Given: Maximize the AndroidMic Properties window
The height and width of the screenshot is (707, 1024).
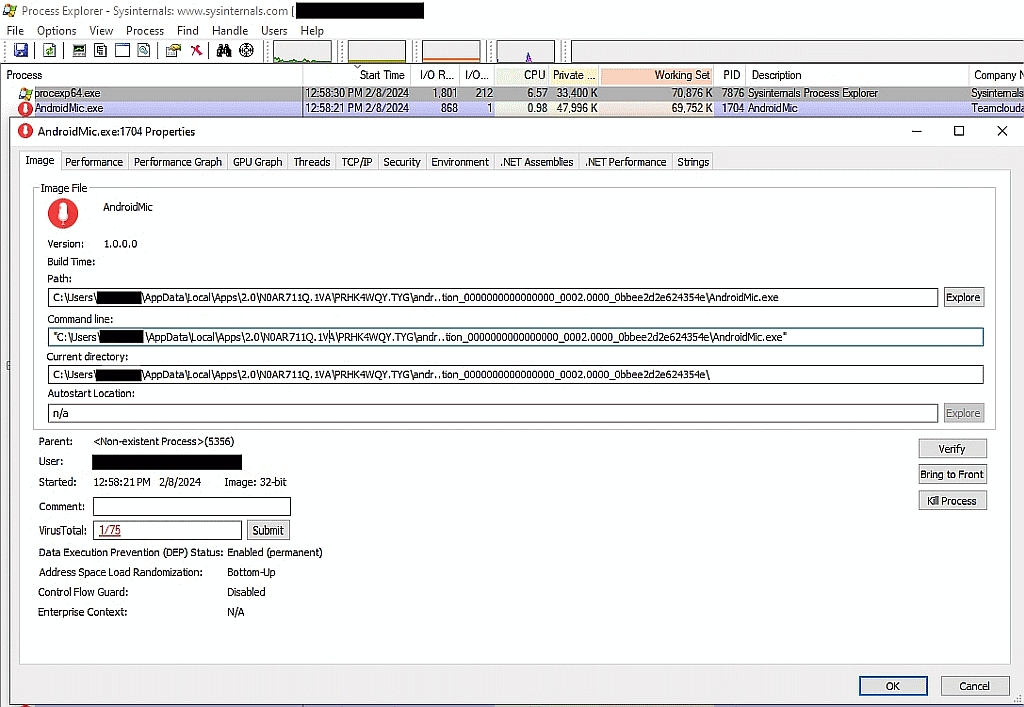Looking at the screenshot, I should point(959,131).
